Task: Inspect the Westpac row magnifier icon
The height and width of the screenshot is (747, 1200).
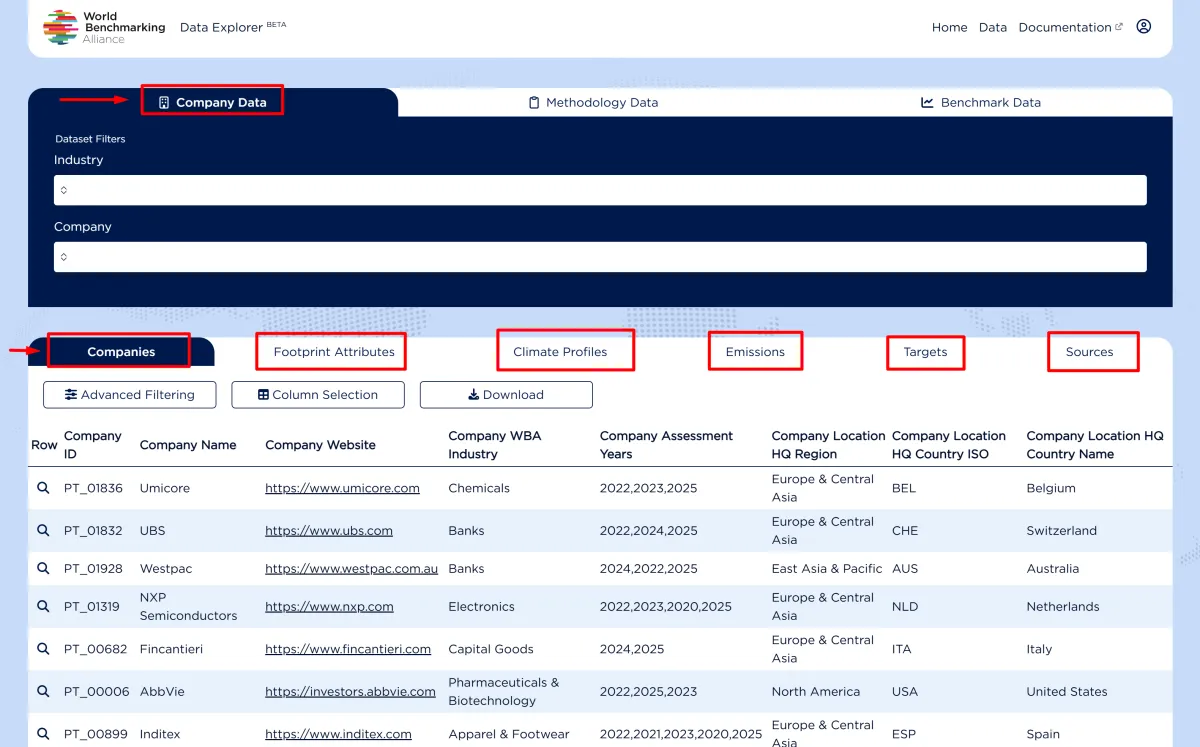Action: click(43, 568)
